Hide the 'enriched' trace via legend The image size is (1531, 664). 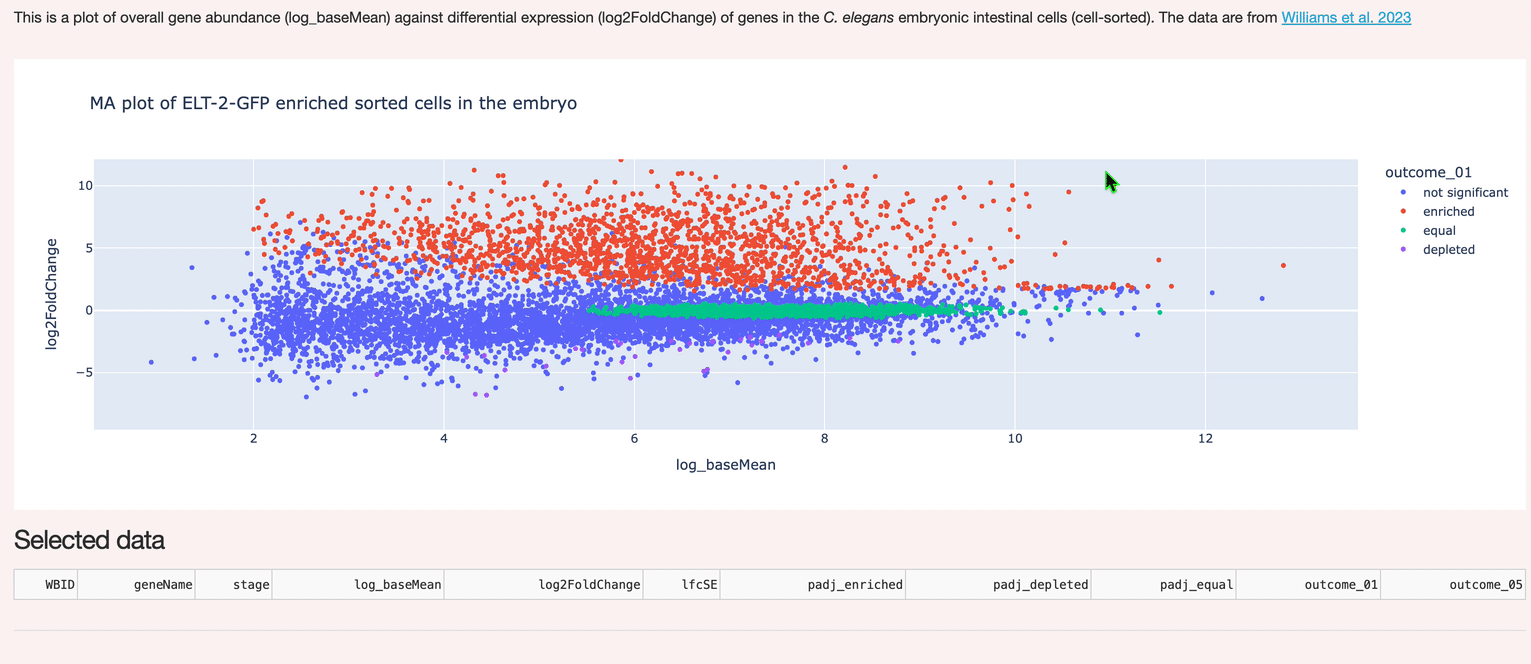tap(1448, 212)
